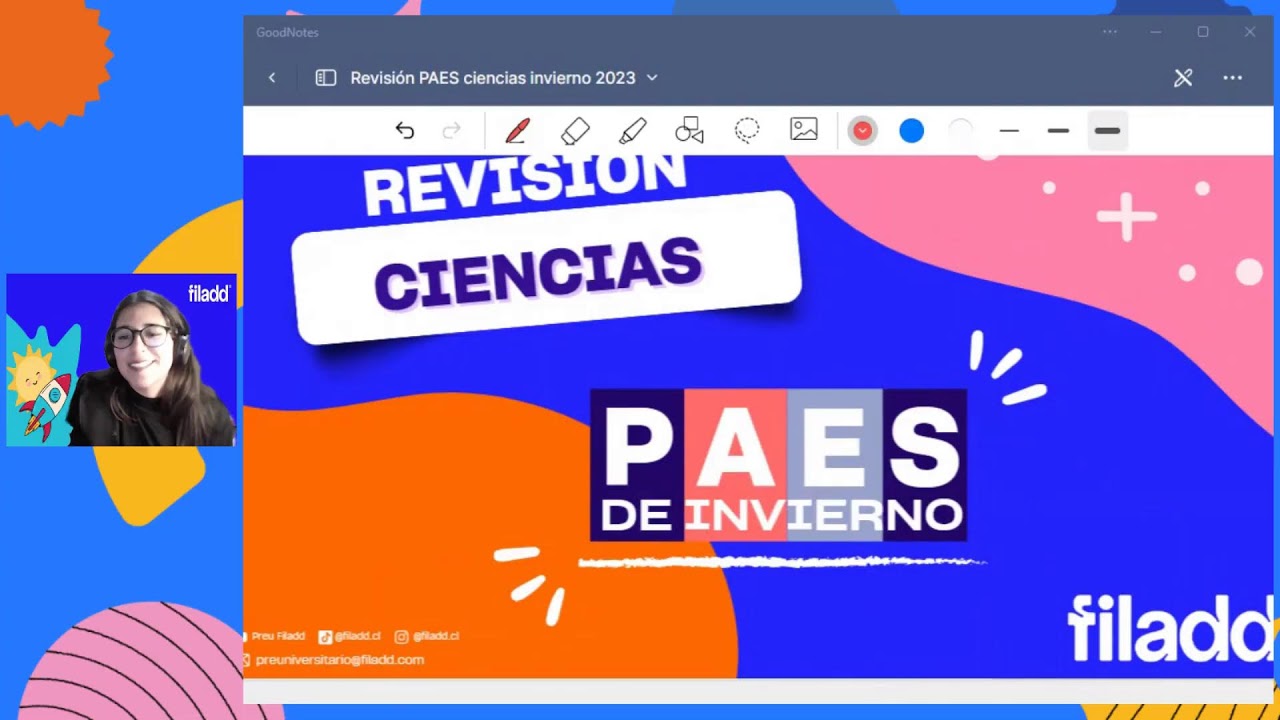Select the thick stroke width
The image size is (1280, 720).
click(1107, 131)
